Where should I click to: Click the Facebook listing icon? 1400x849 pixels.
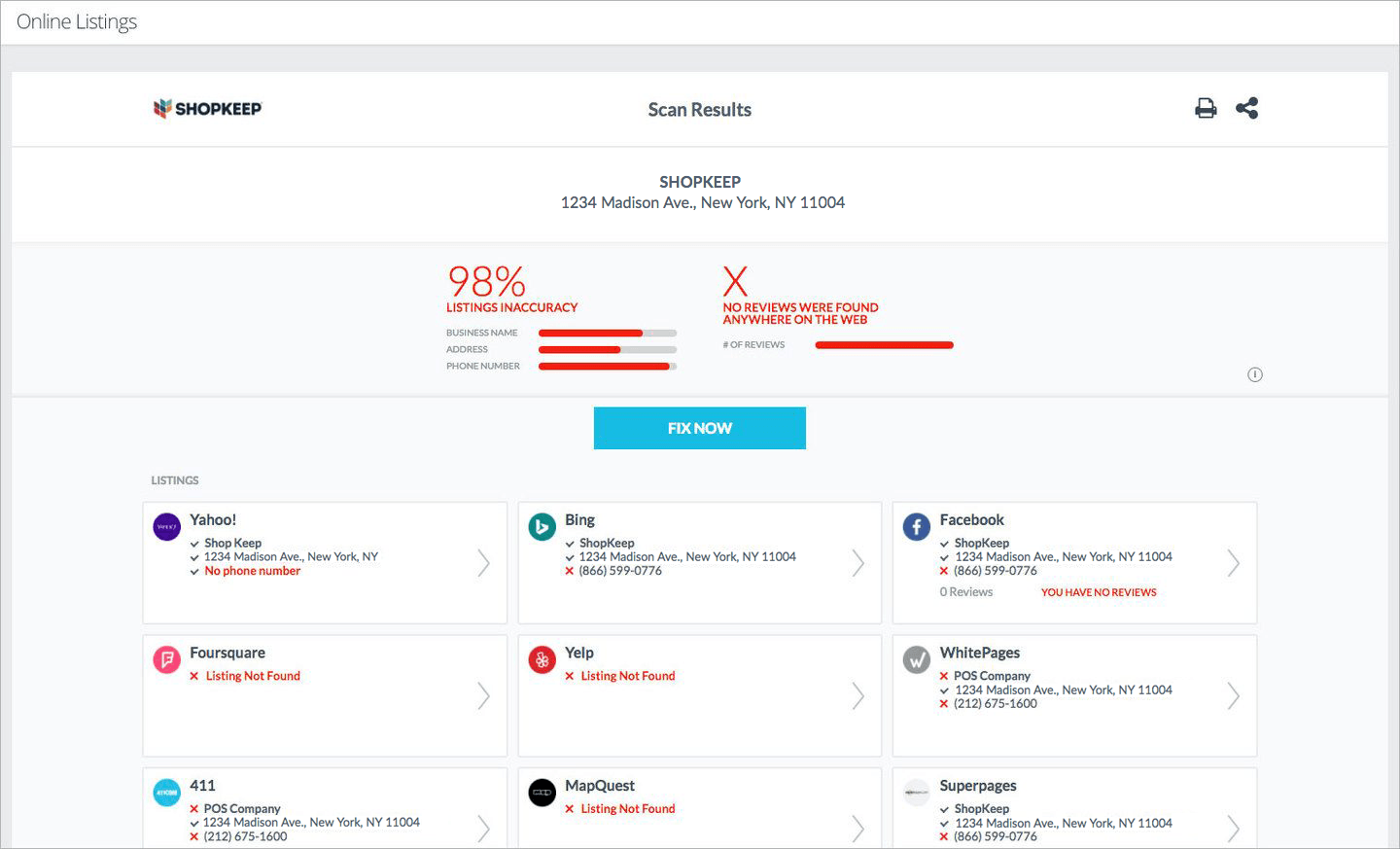tap(917, 526)
